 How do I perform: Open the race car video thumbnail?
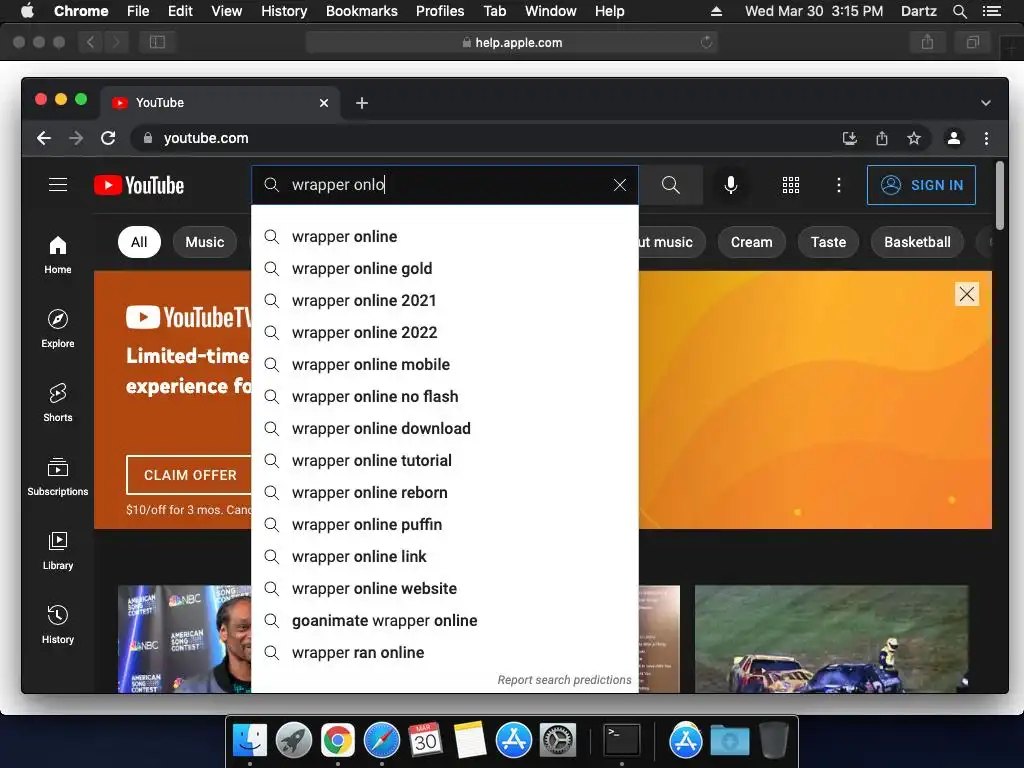coord(831,639)
